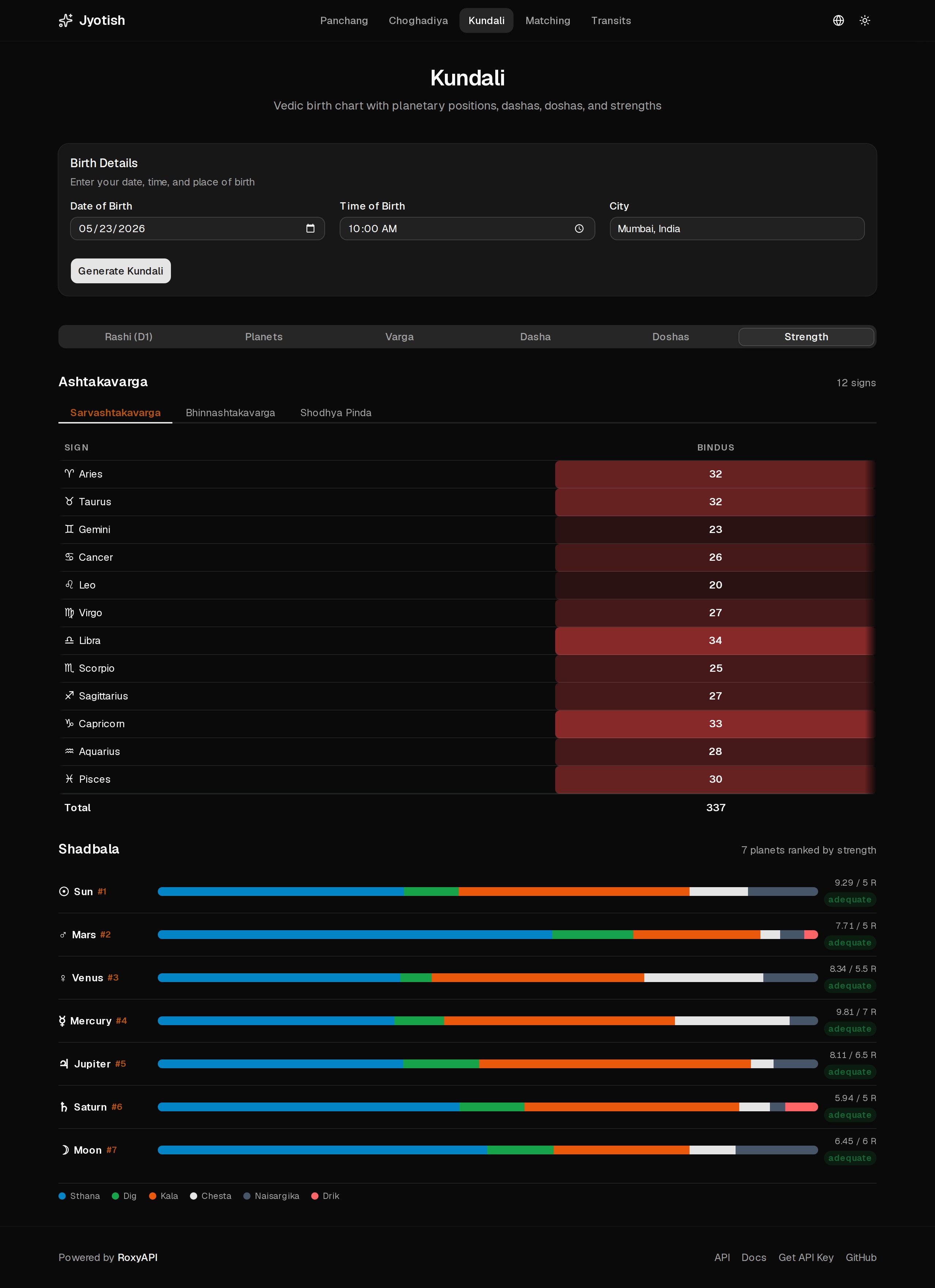Click the pink Drik legend dot
The height and width of the screenshot is (1288, 935).
315,1196
